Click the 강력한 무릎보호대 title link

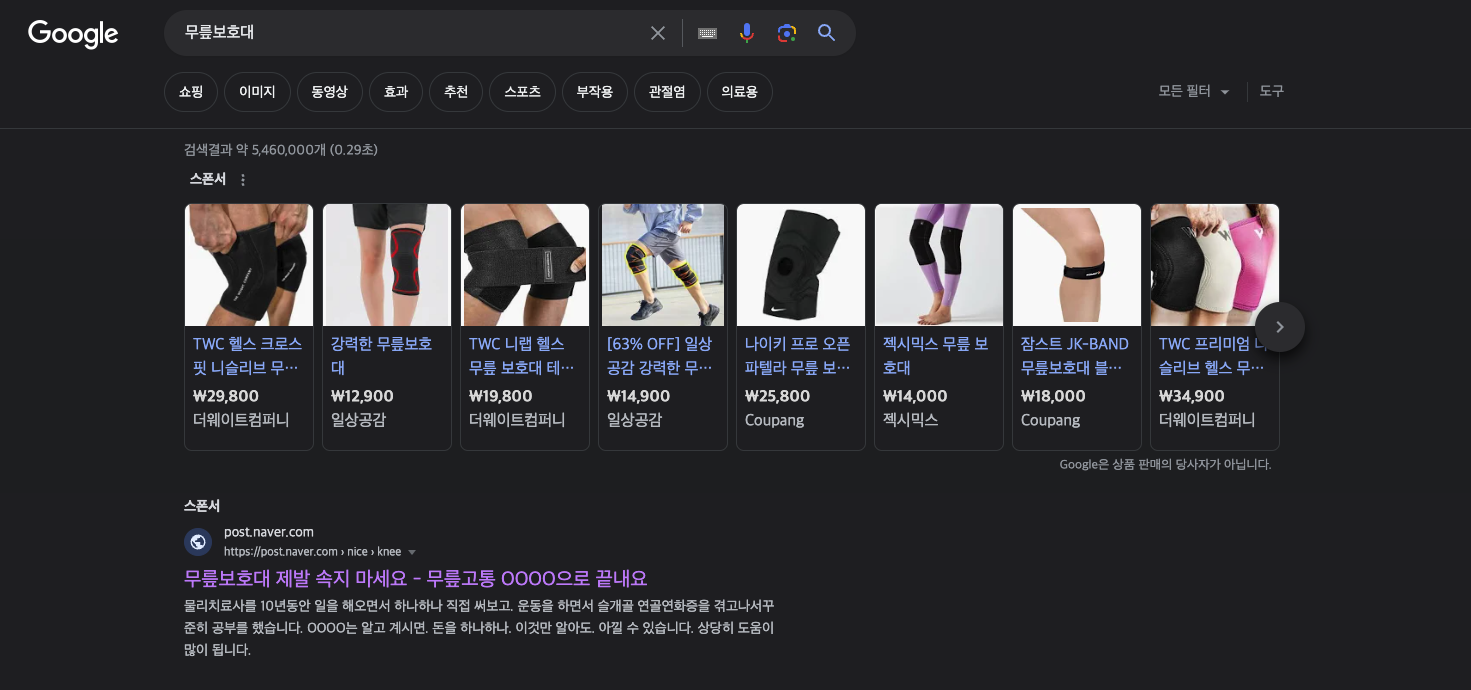[382, 356]
